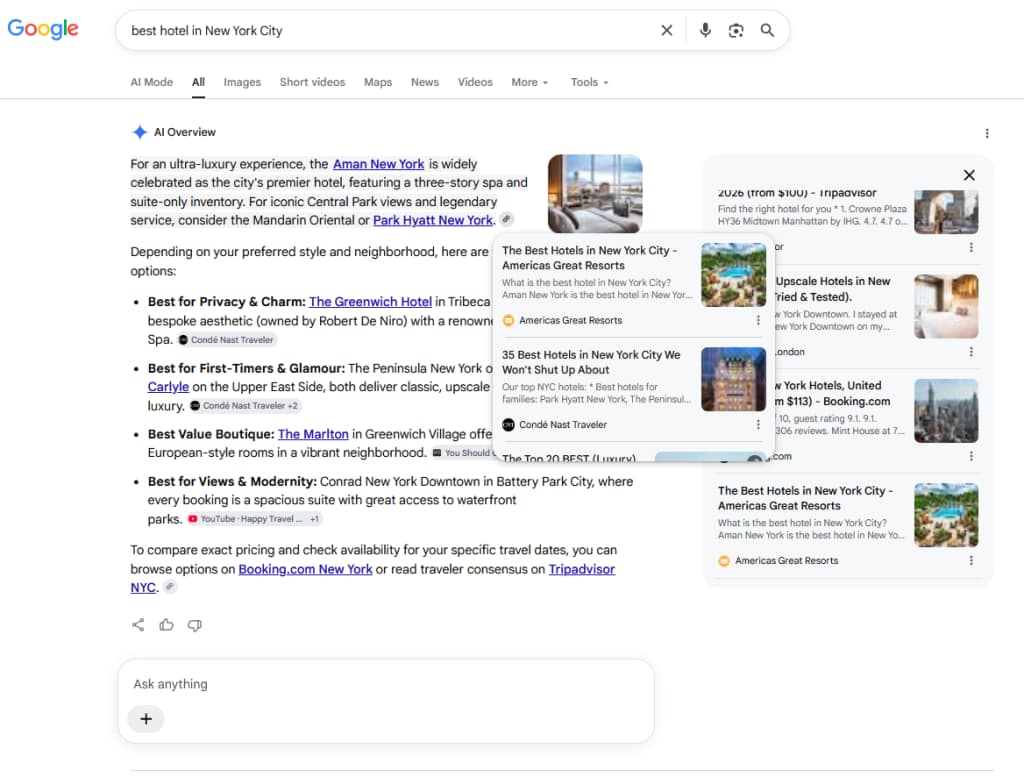Screen dimensions: 1024x784
Task: Expand the More dropdown in search tabs
Action: click(530, 82)
